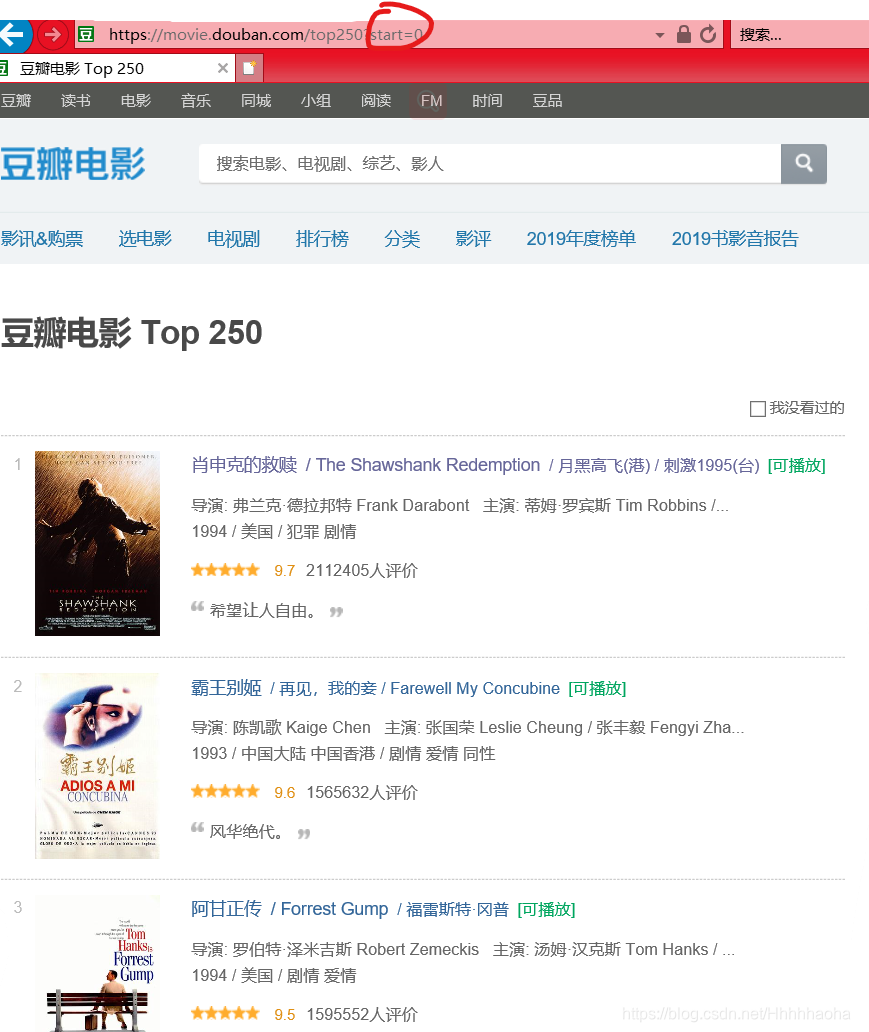Click star rating icons for 霸王别姬

225,791
